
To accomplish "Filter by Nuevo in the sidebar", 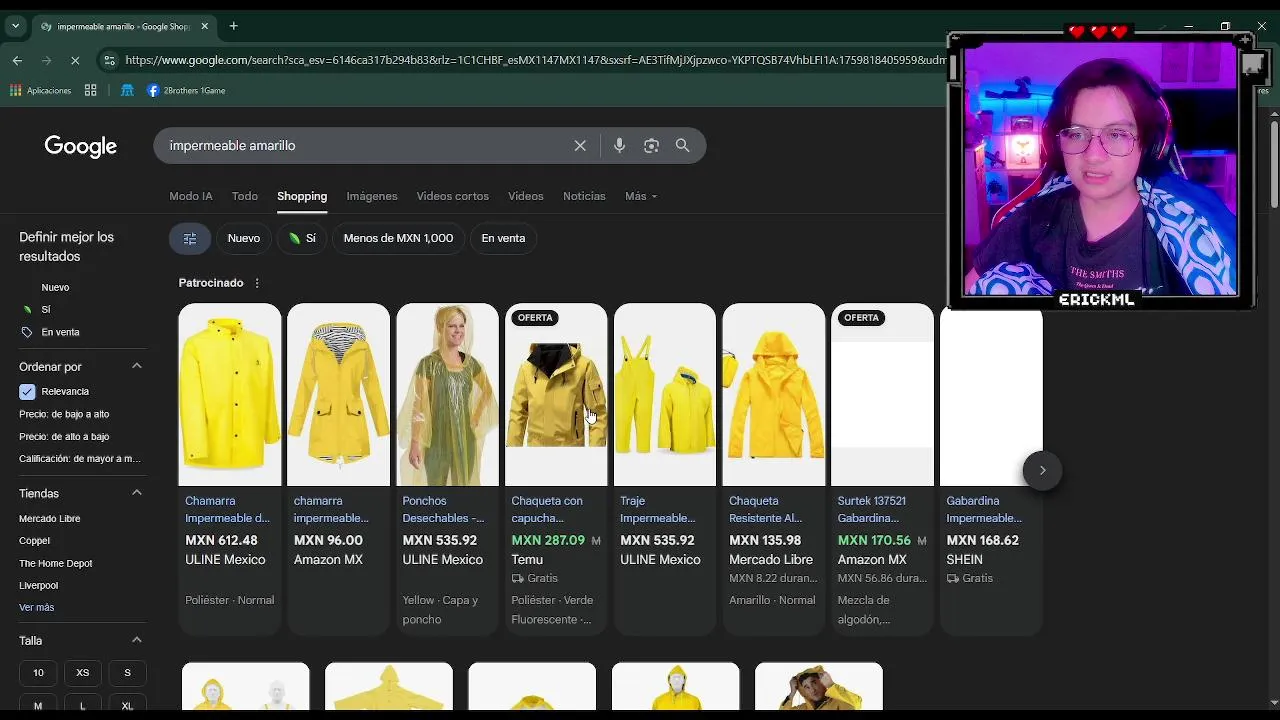I will point(55,287).
